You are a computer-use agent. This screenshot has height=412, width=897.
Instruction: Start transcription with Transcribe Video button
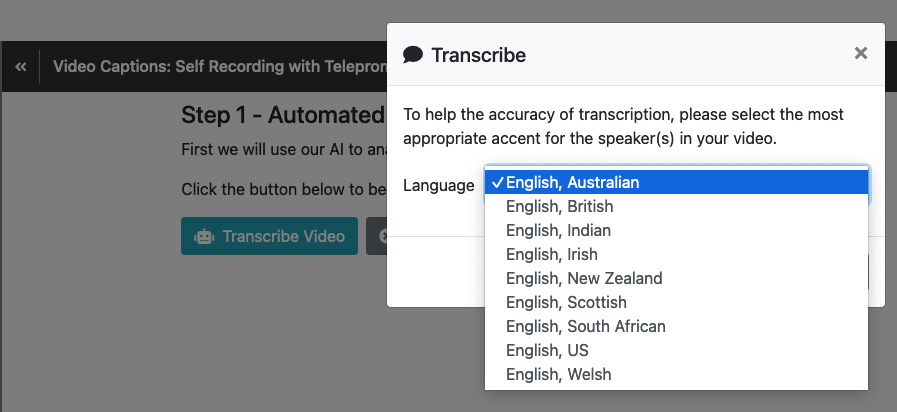click(269, 236)
